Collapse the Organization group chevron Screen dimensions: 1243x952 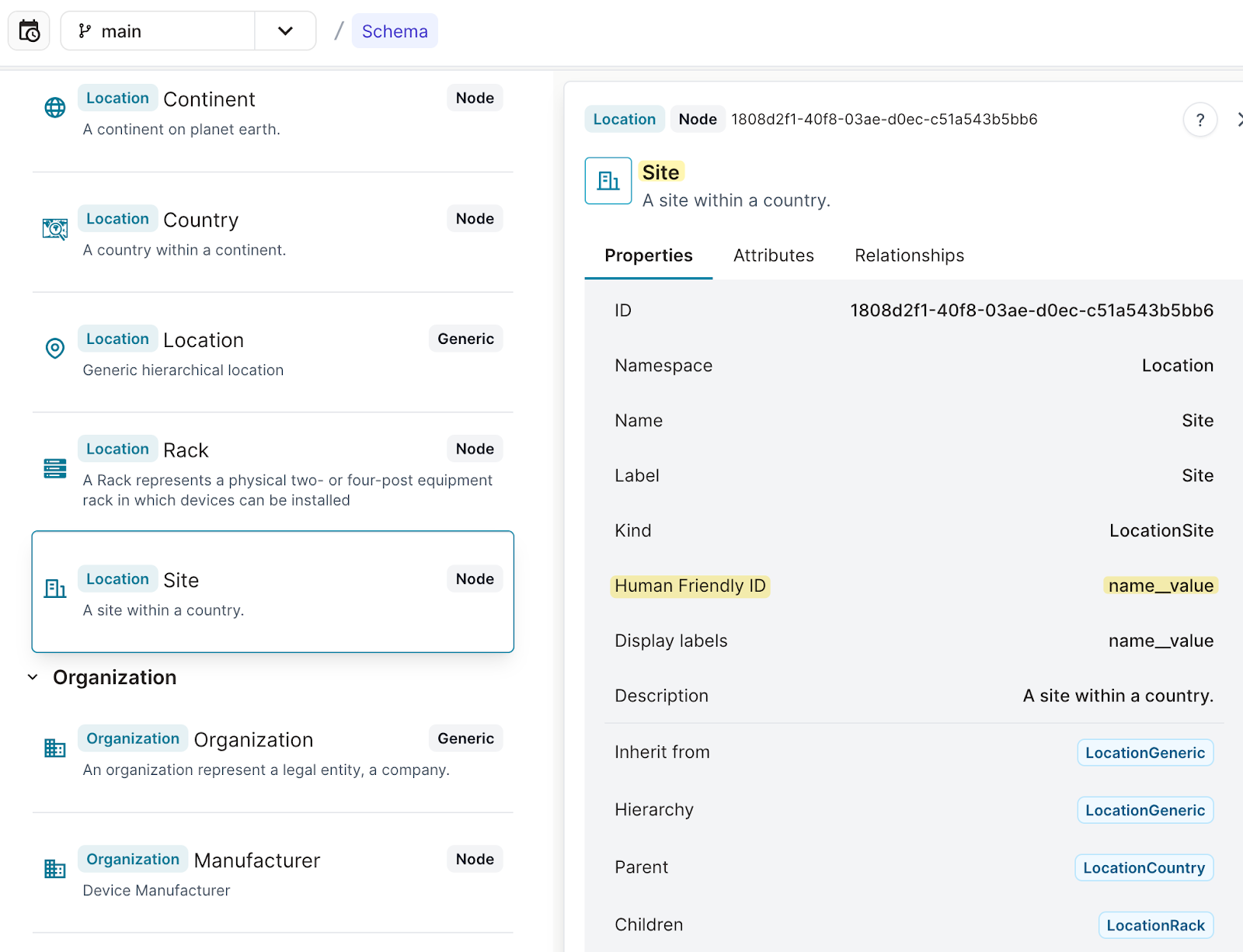(33, 677)
